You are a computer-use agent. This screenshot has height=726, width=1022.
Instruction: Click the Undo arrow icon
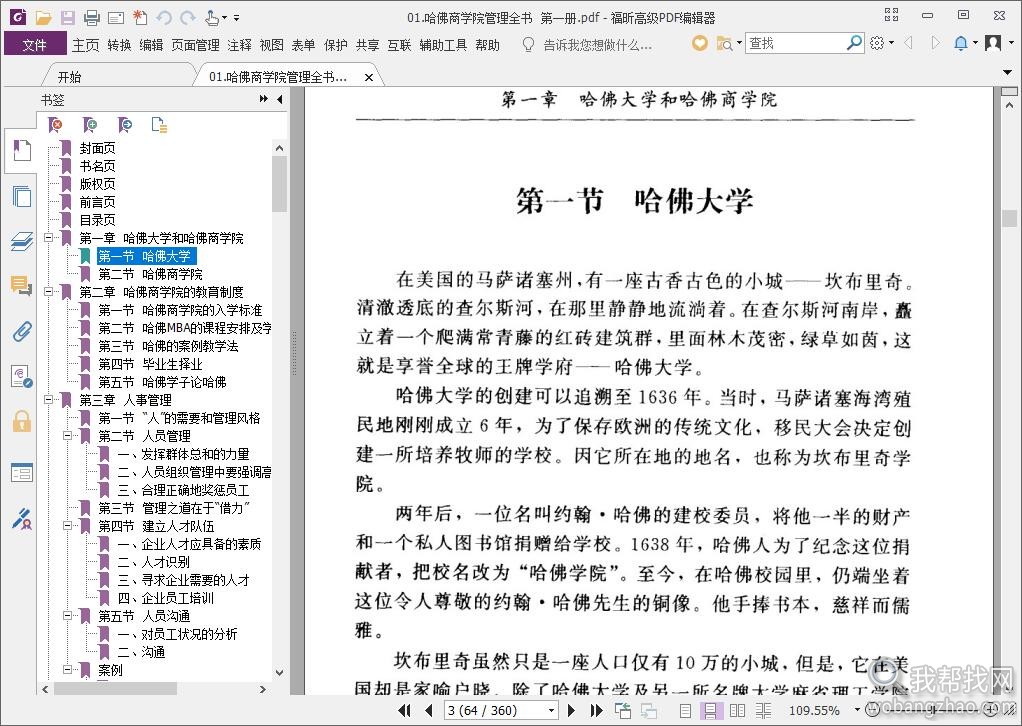point(164,18)
